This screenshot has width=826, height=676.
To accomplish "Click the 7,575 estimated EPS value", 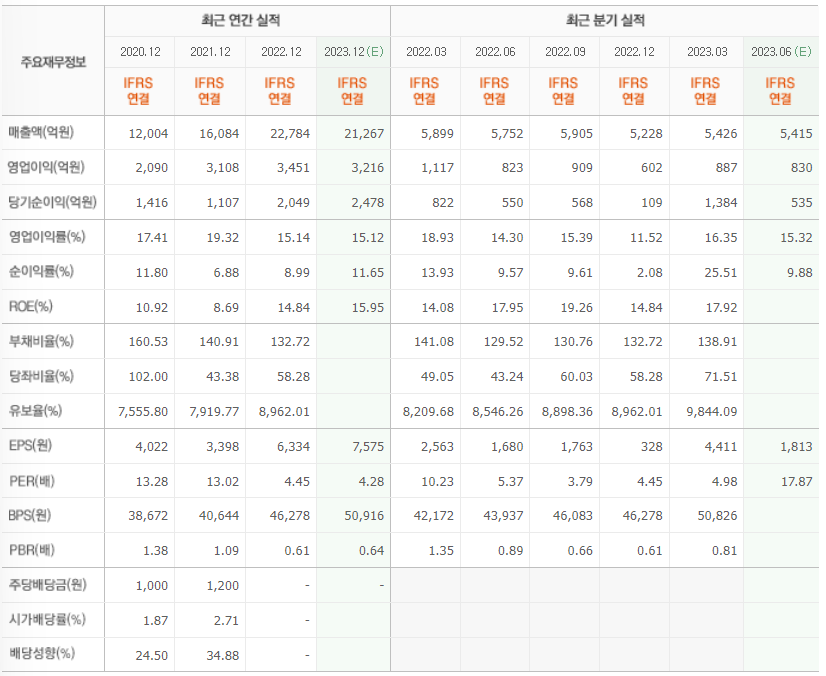I will pyautogui.click(x=368, y=447).
